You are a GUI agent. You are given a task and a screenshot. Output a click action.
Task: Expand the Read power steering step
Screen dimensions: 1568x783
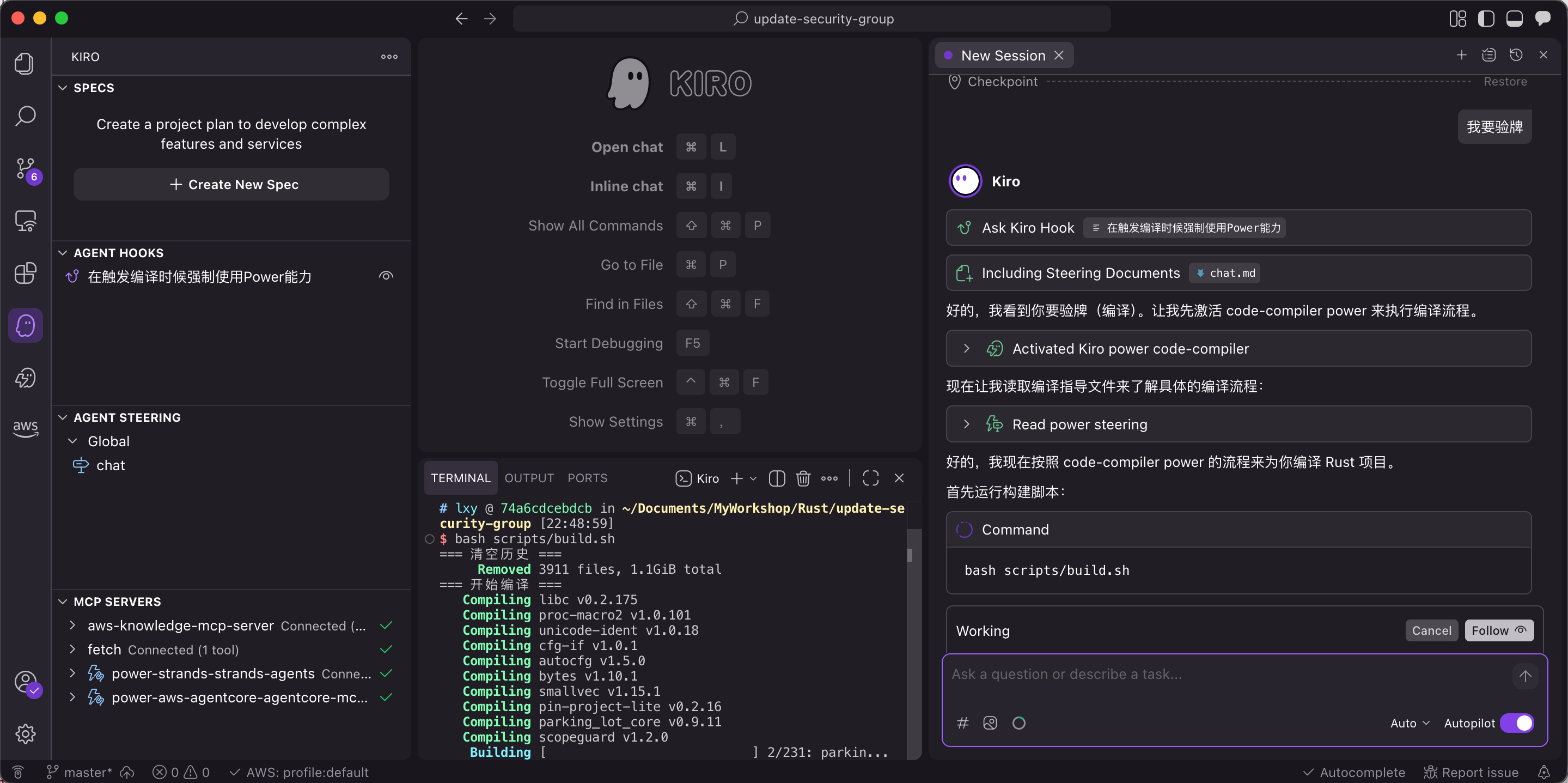(966, 424)
